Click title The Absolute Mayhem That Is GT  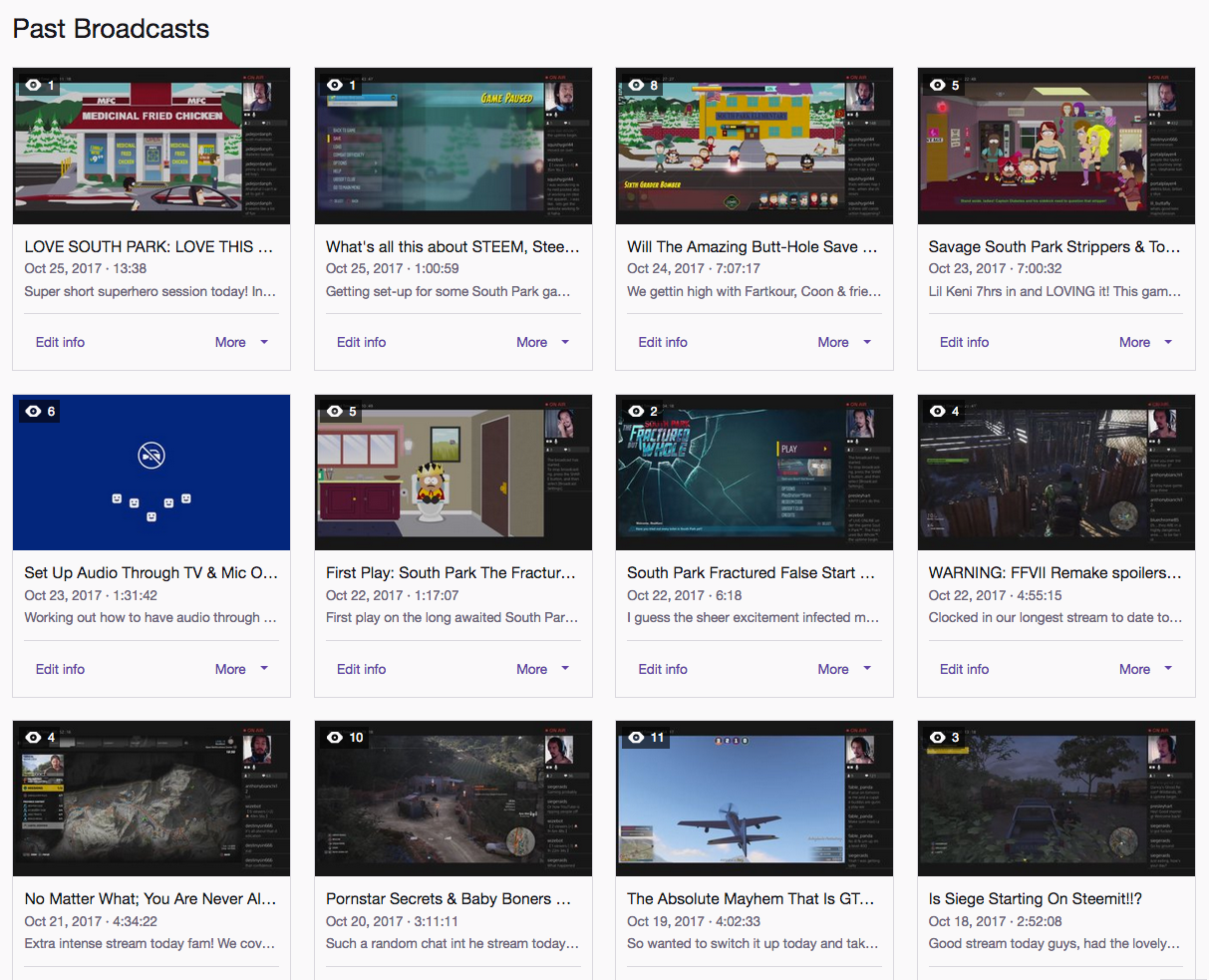(751, 898)
